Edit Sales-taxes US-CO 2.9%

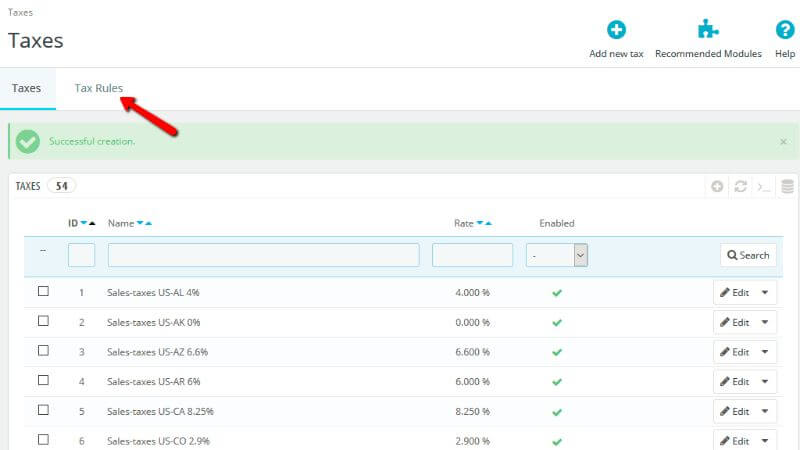735,440
